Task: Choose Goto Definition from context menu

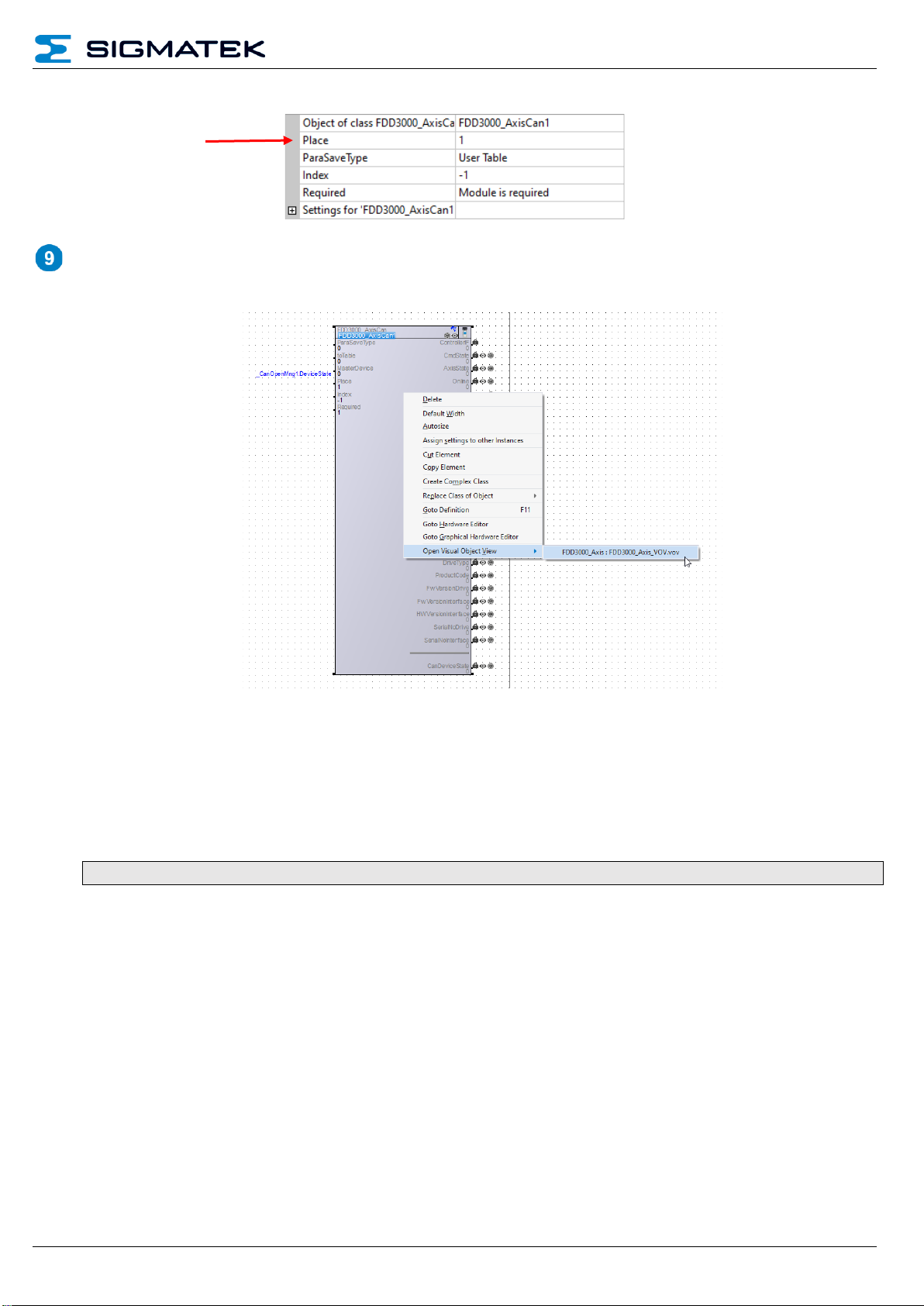Action: (446, 510)
